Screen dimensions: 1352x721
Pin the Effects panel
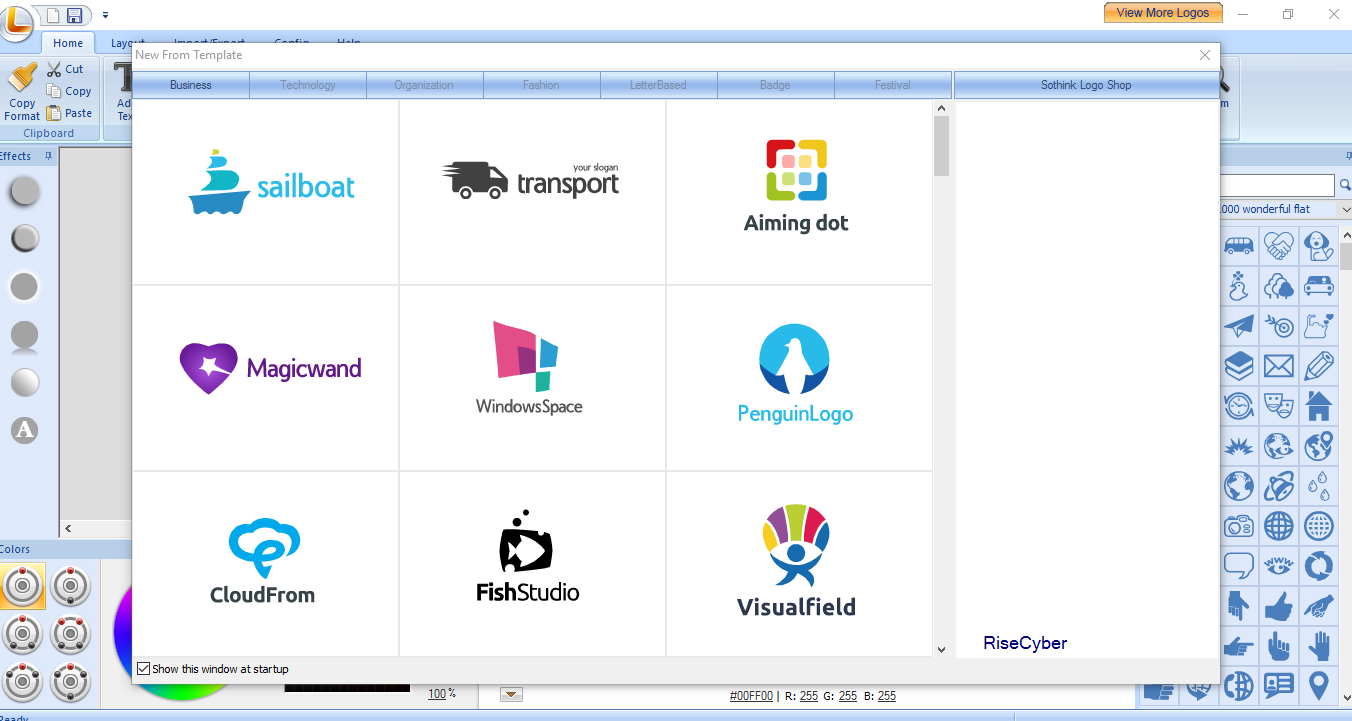pyautogui.click(x=49, y=156)
